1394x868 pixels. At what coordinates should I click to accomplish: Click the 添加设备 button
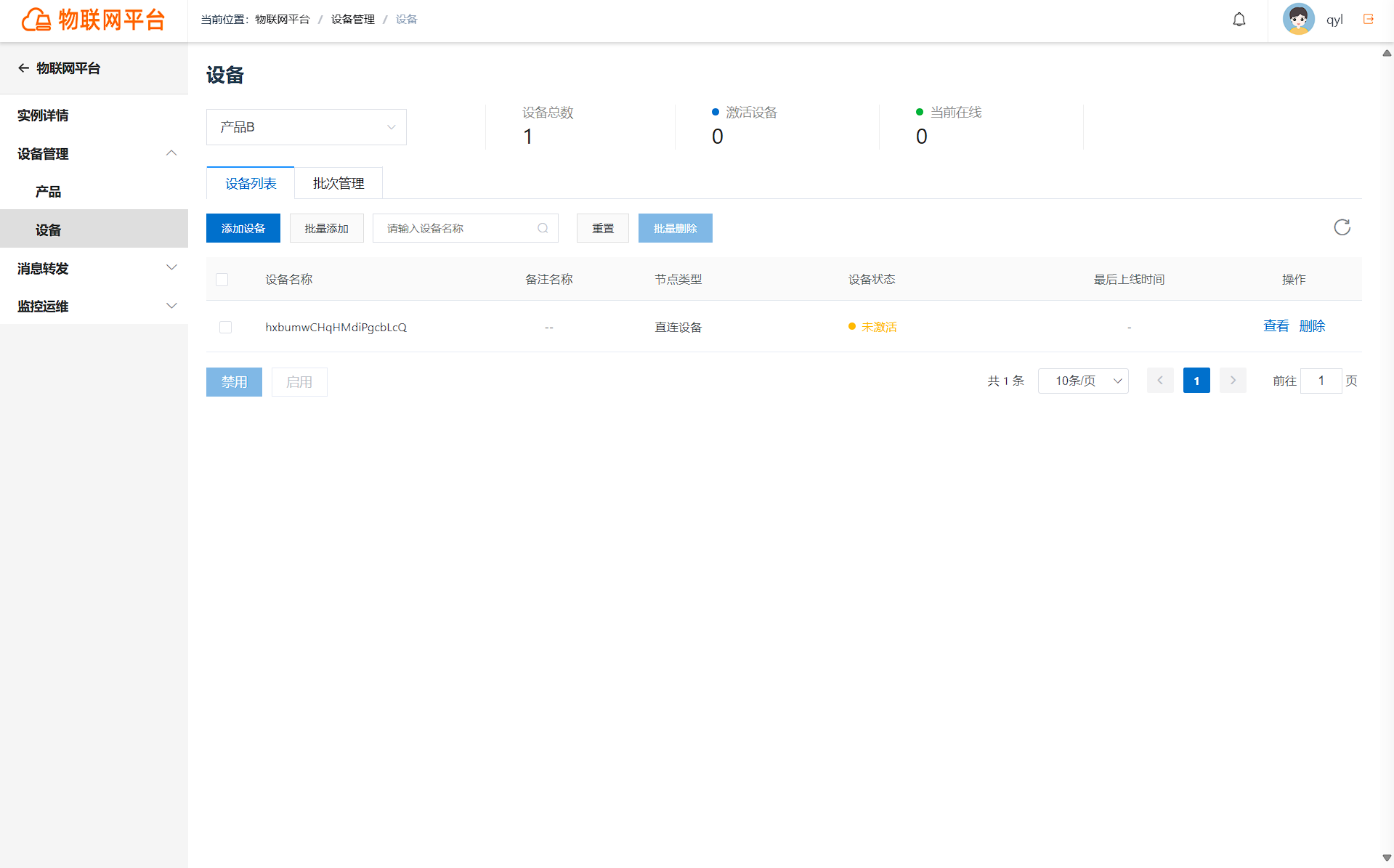click(x=243, y=228)
